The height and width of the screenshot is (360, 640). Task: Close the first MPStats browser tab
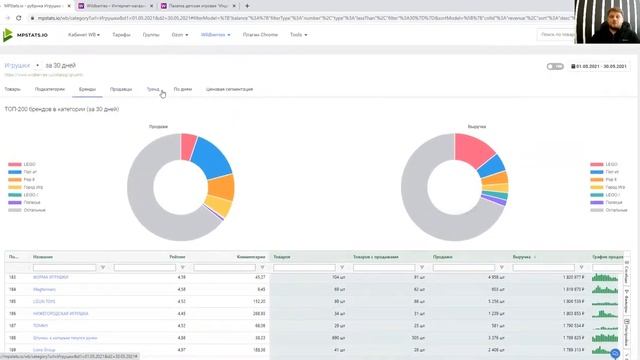coord(69,6)
